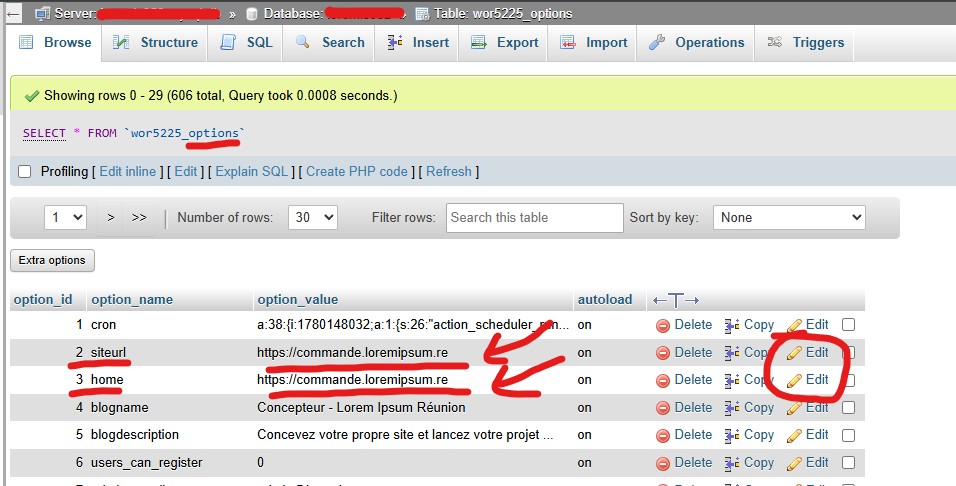This screenshot has height=486, width=956.
Task: Click the 'Concepteur - Lorem Ipsum Réunion' value
Action: [361, 407]
